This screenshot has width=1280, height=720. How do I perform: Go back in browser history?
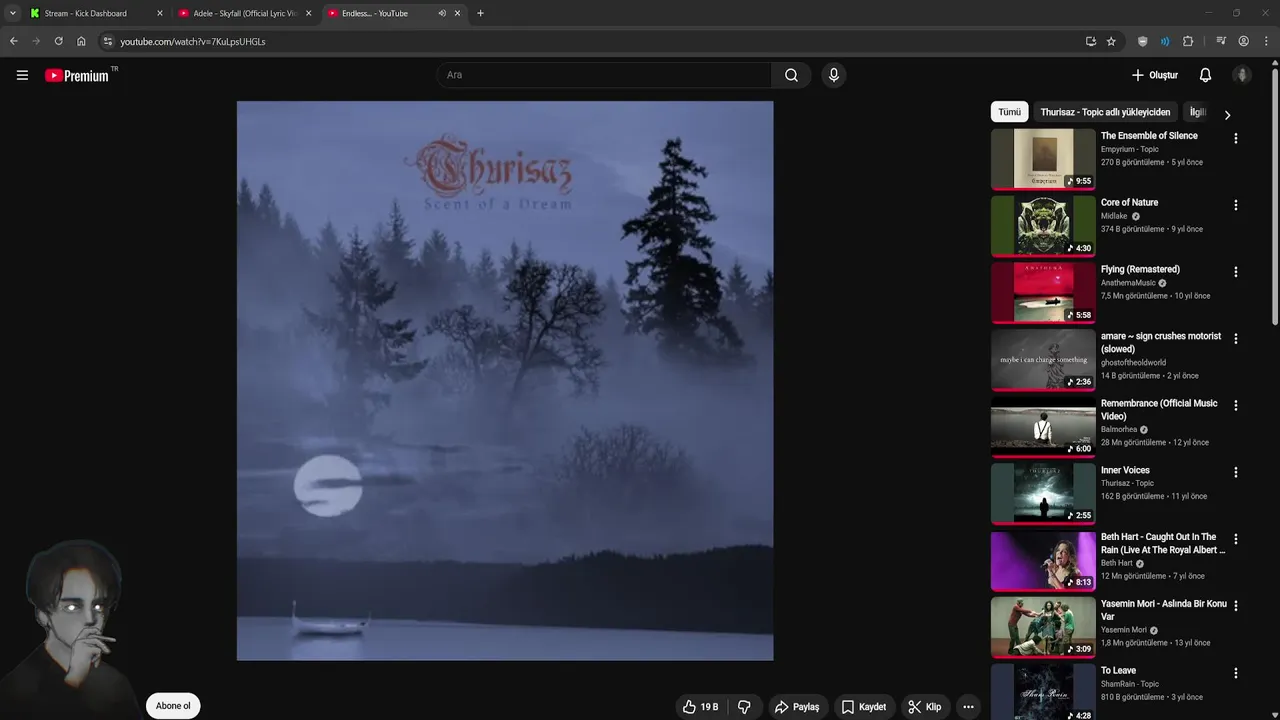(x=13, y=41)
